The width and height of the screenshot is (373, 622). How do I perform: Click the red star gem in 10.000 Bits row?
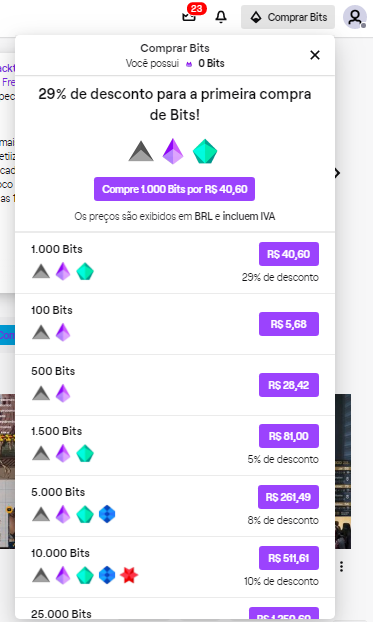[x=129, y=575]
